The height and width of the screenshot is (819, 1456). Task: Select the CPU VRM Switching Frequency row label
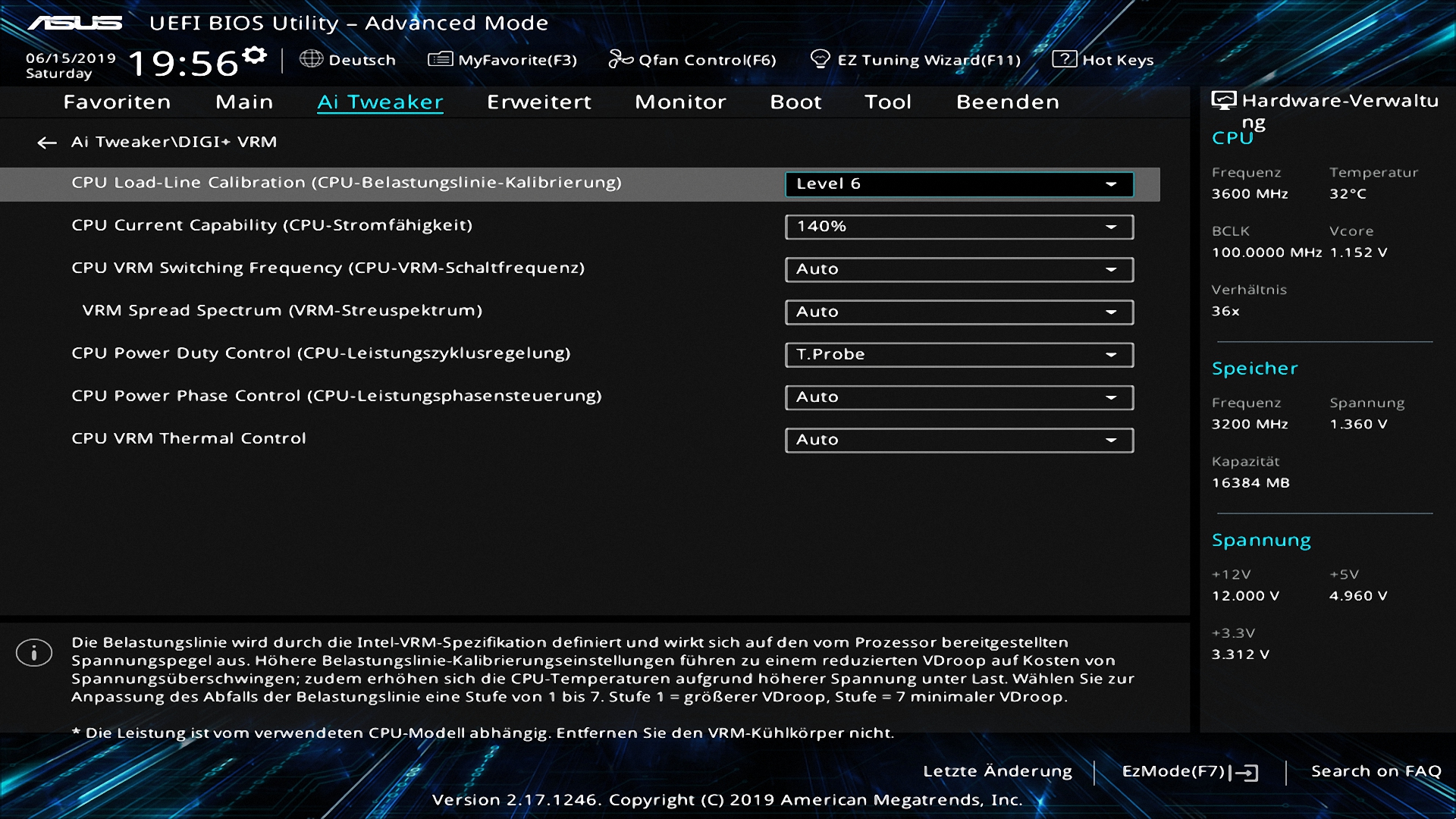(x=328, y=268)
